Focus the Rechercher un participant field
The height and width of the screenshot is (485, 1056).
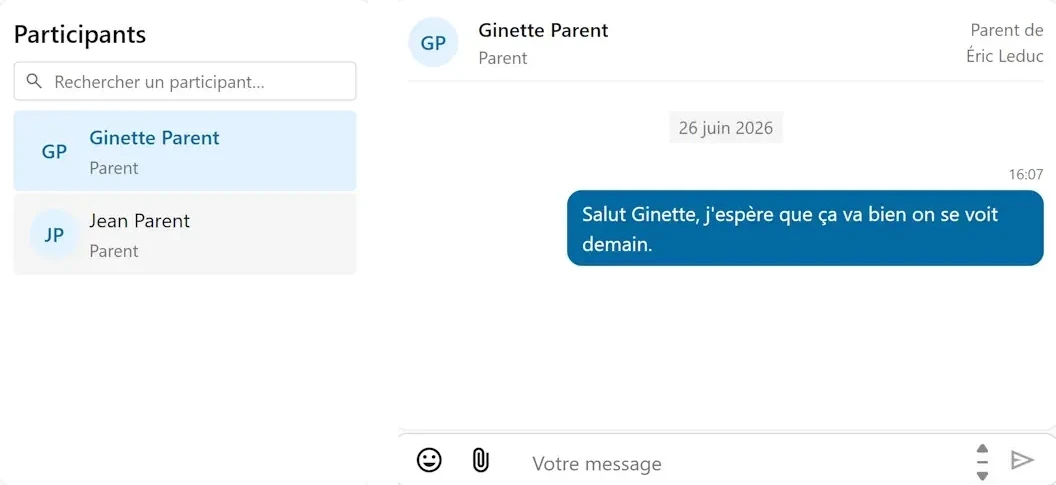pos(185,82)
